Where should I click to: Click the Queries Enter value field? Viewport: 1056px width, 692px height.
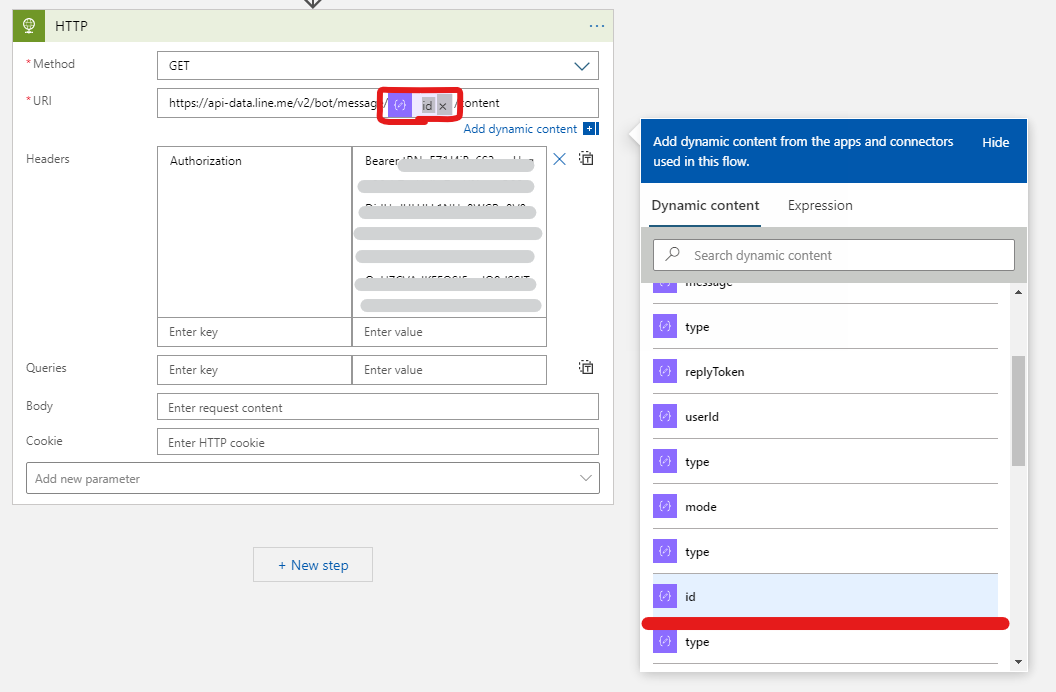(449, 370)
